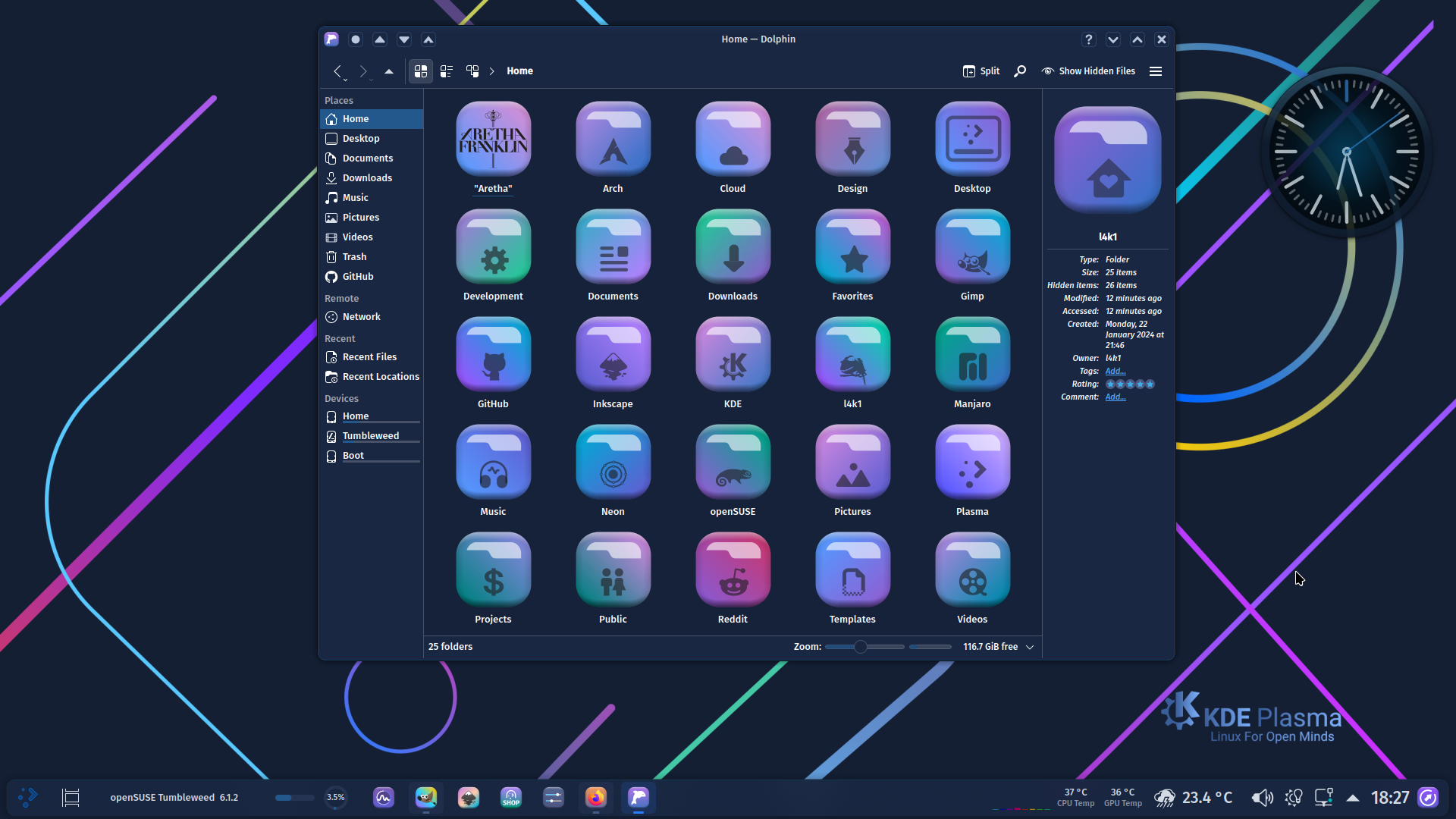
Task: Open the volume control in tray
Action: [1262, 798]
